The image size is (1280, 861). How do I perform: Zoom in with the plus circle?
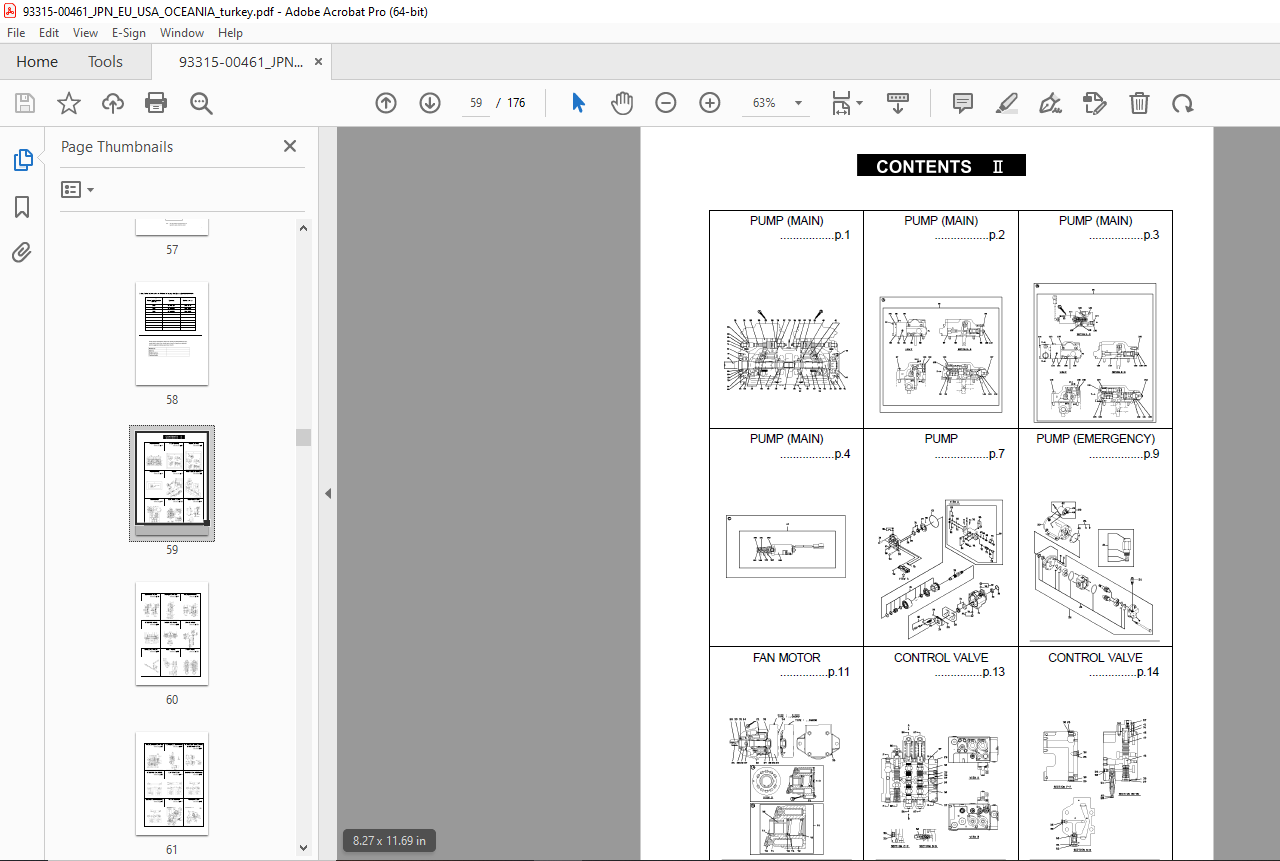pos(710,103)
